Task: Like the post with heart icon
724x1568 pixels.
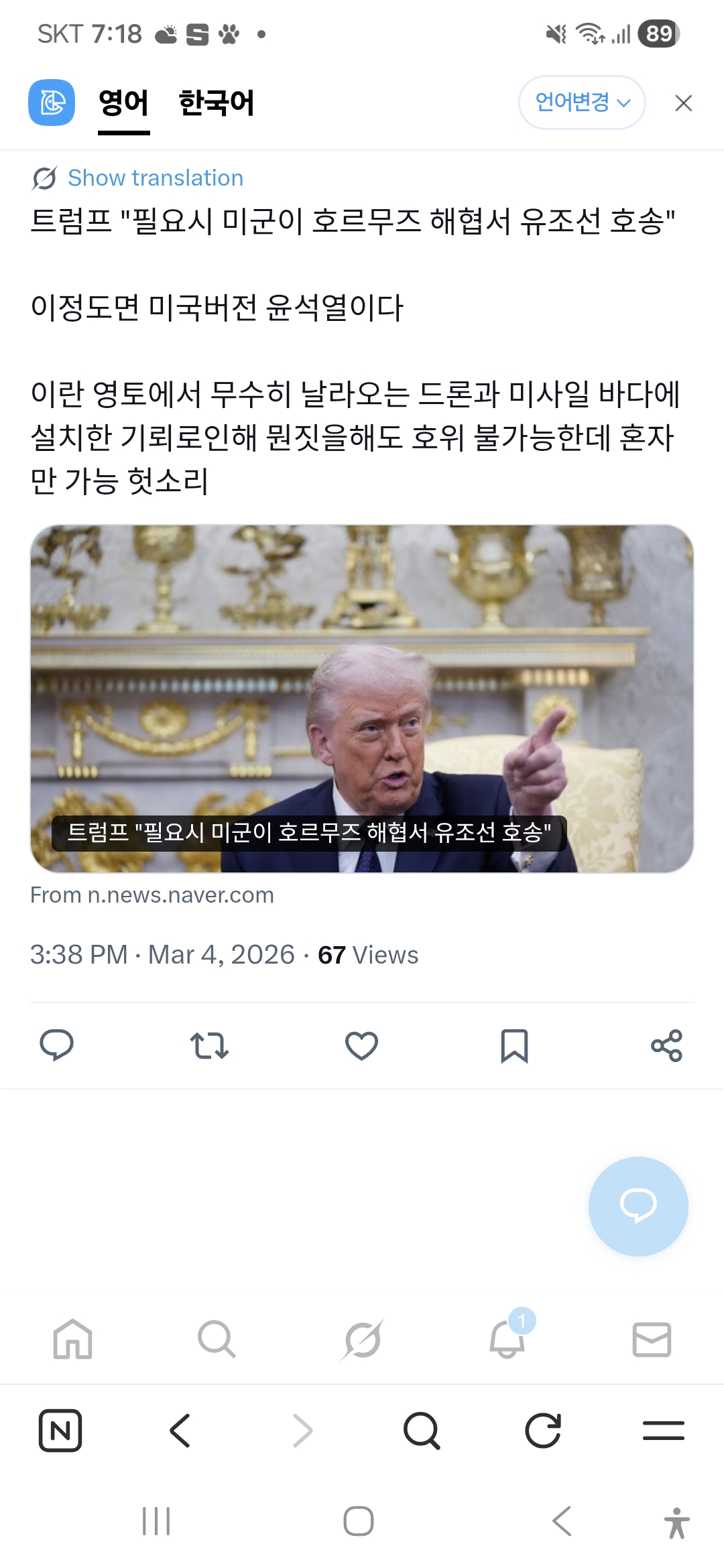Action: point(361,1045)
